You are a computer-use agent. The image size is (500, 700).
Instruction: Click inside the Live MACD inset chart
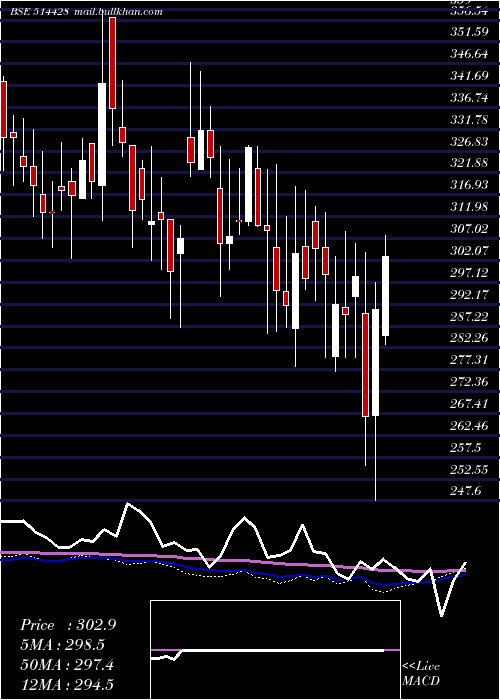pyautogui.click(x=275, y=650)
